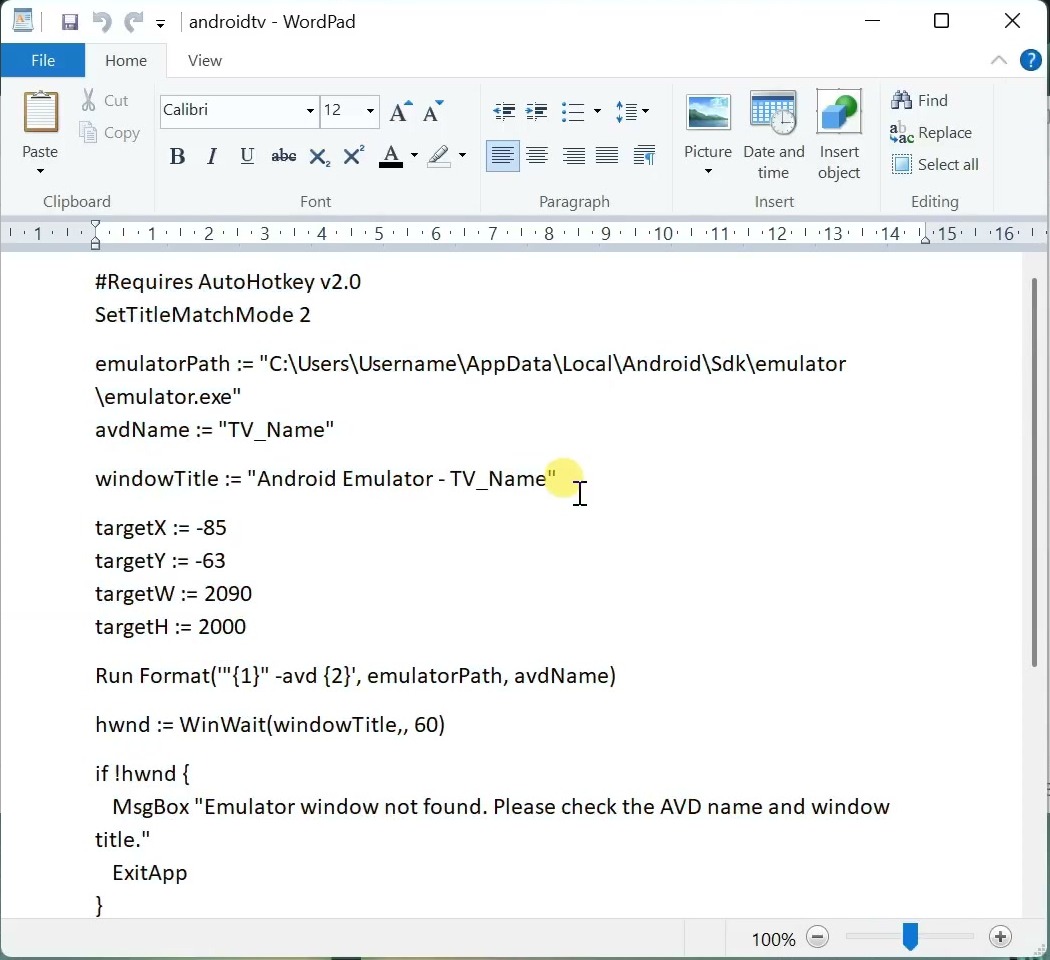Open the File menu
The image size is (1050, 960).
(x=43, y=60)
